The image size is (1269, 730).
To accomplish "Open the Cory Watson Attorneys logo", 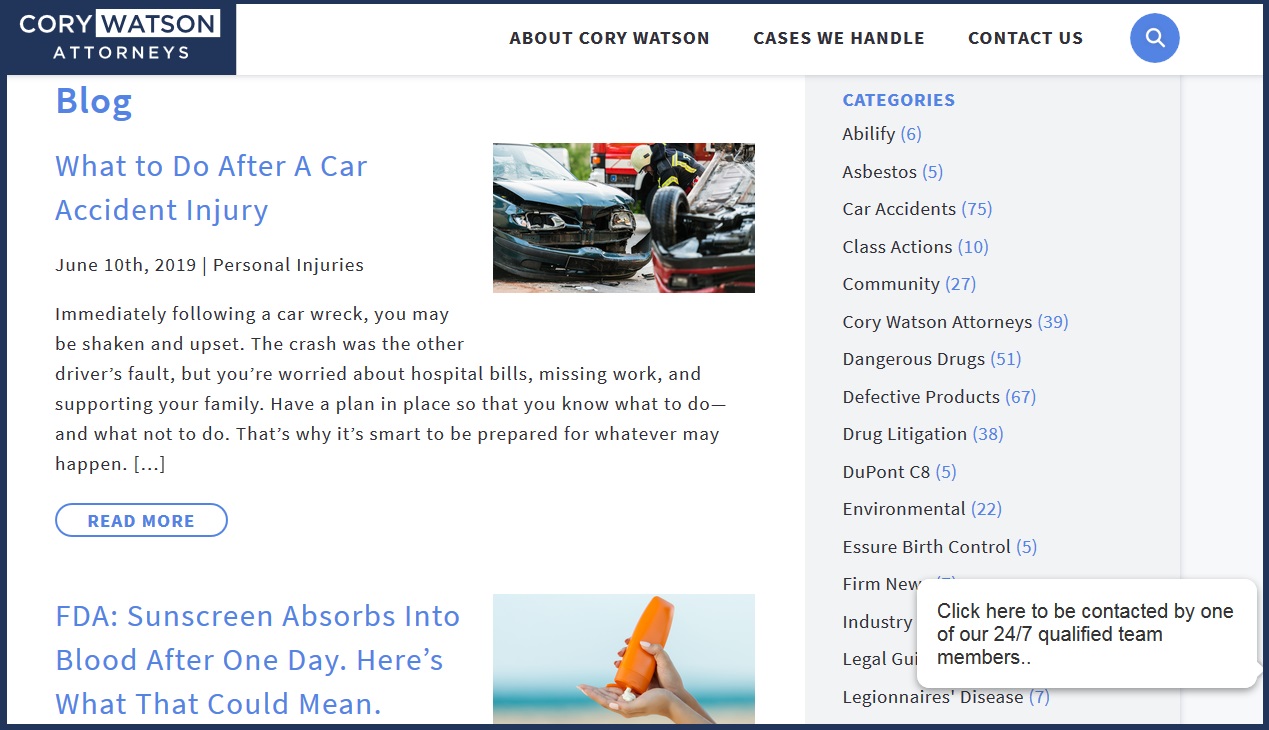I will pyautogui.click(x=119, y=37).
